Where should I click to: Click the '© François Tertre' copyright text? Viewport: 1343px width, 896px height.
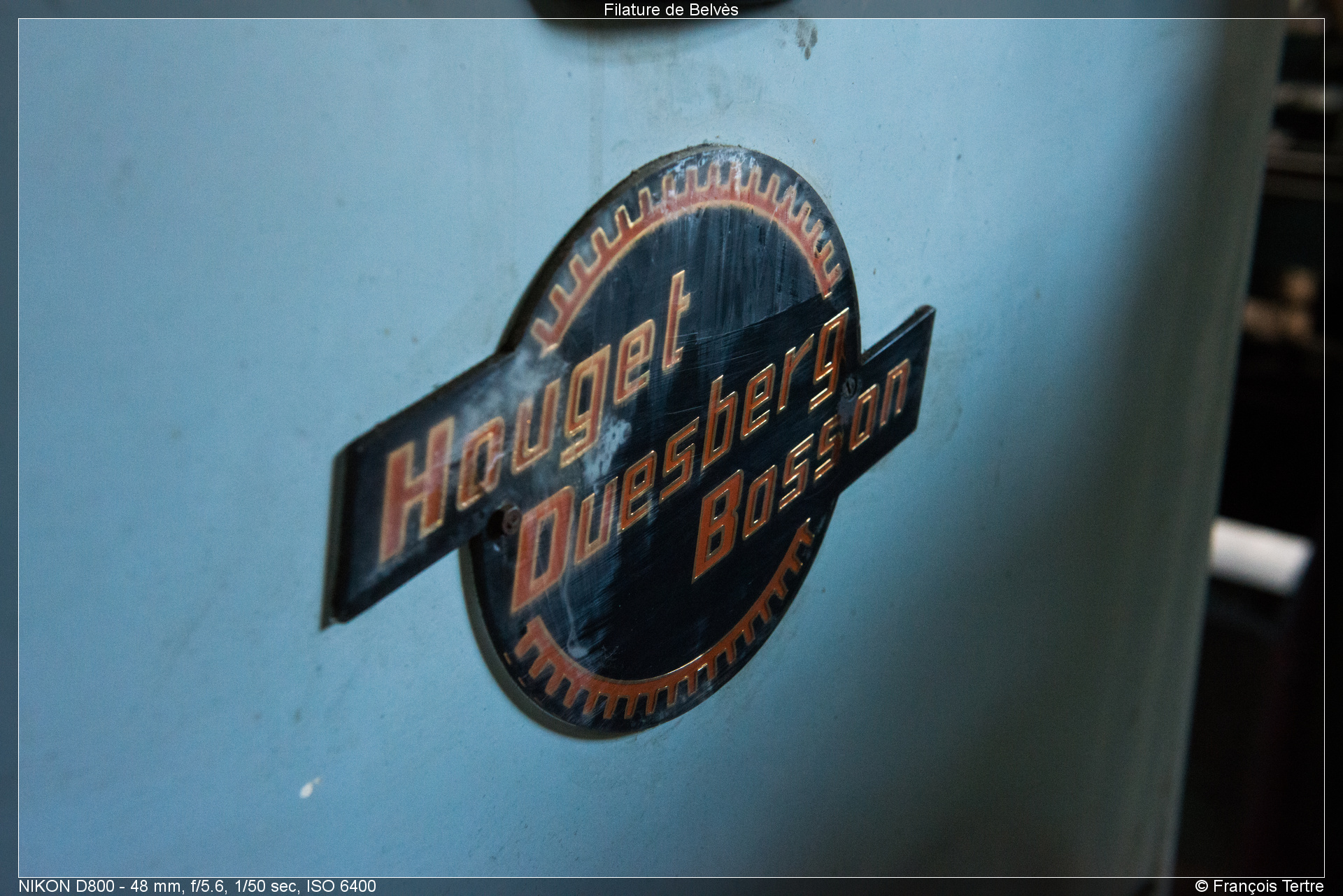(x=1259, y=886)
